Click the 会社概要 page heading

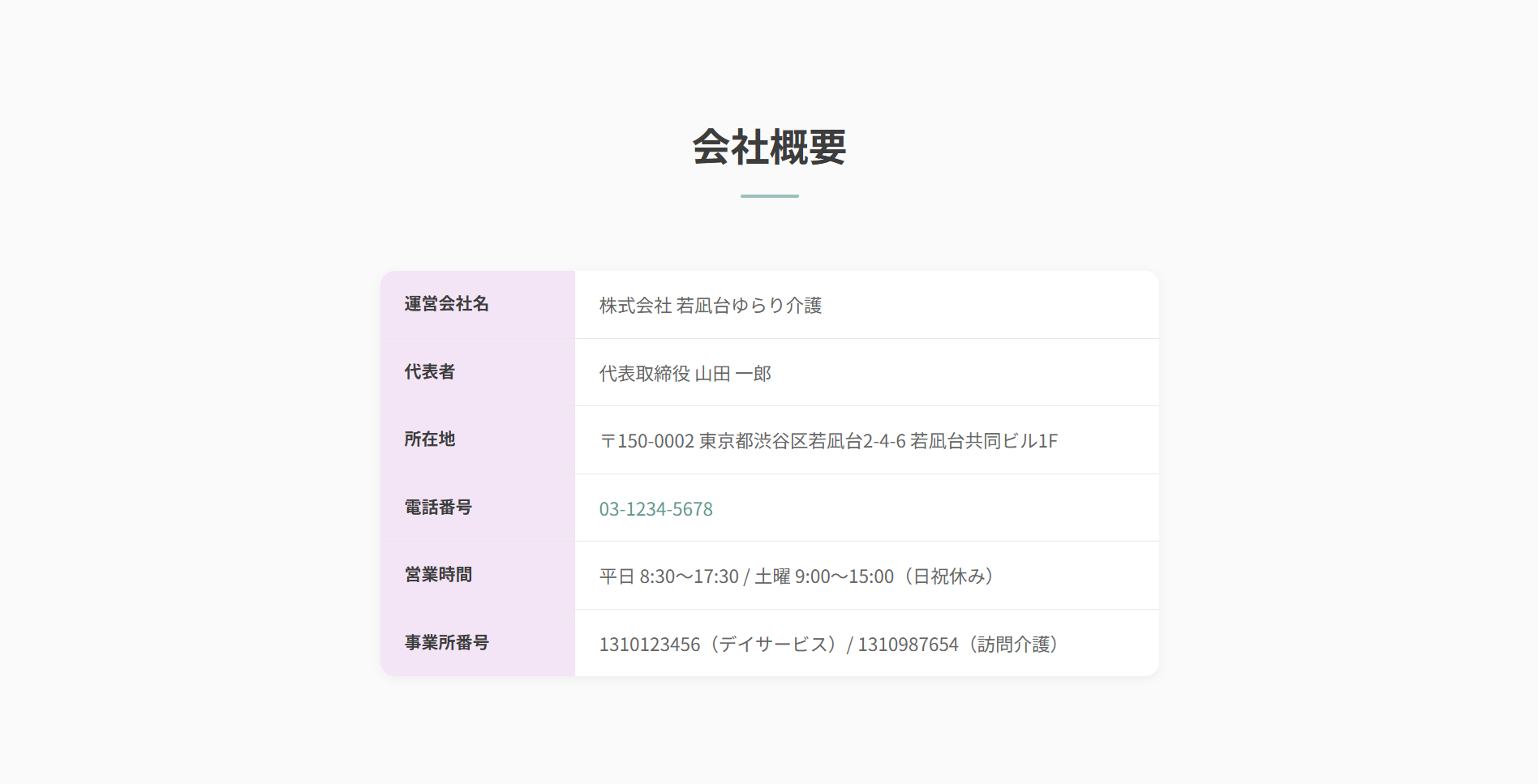click(x=769, y=147)
